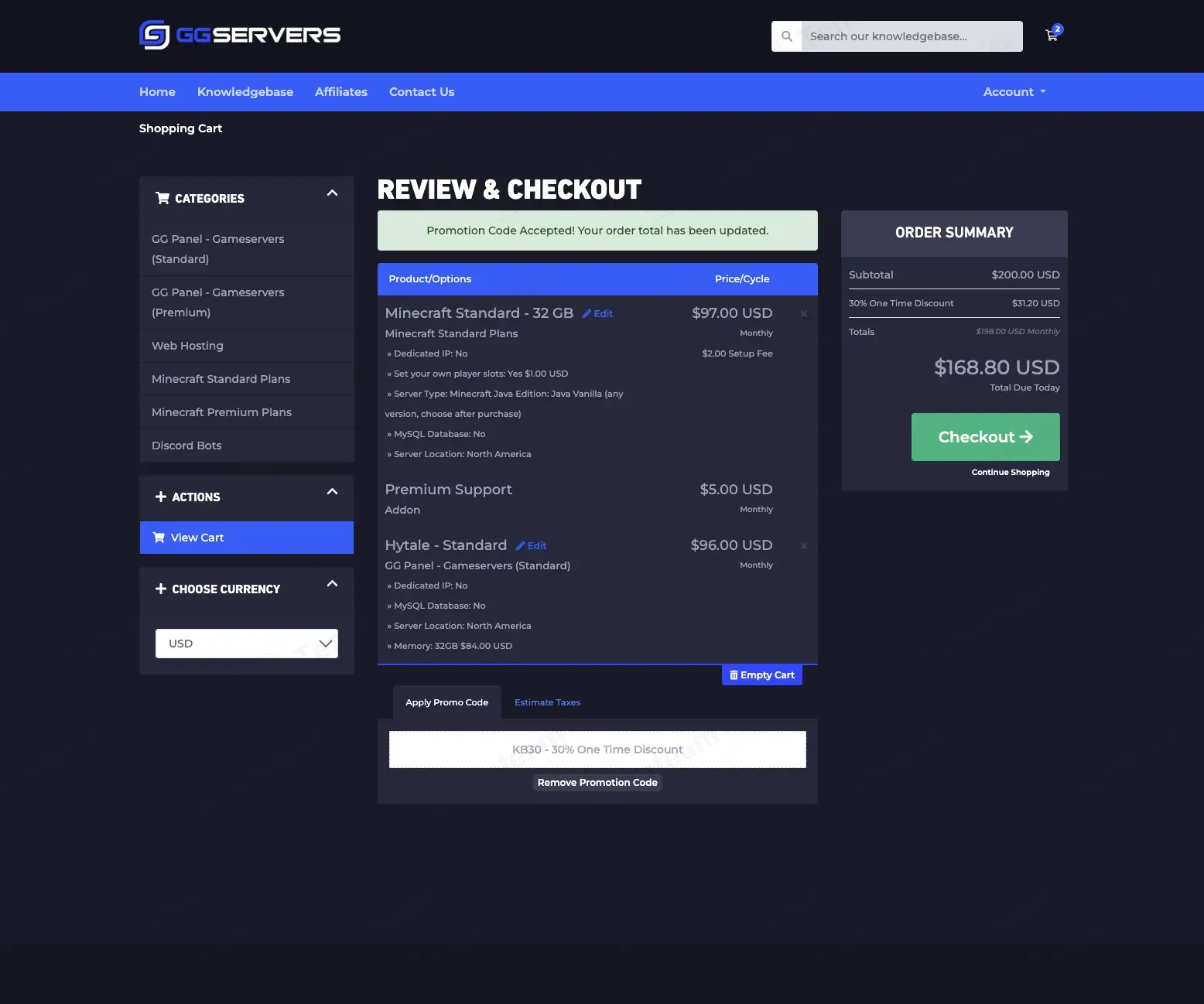Click the $168.80 USD total due

997,367
